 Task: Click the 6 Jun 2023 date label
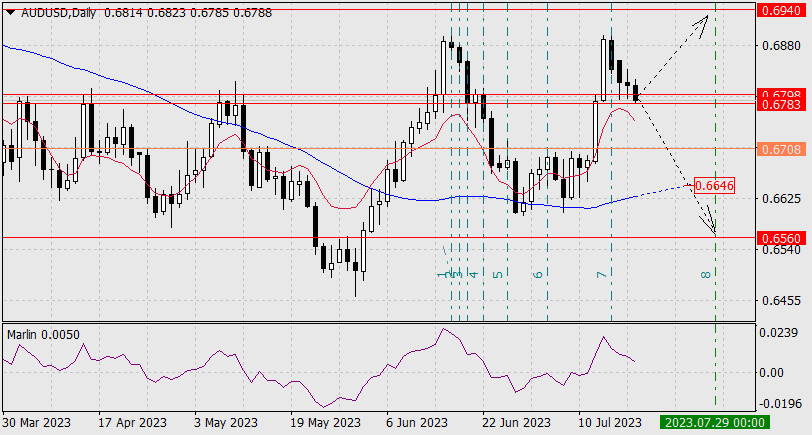tap(417, 423)
